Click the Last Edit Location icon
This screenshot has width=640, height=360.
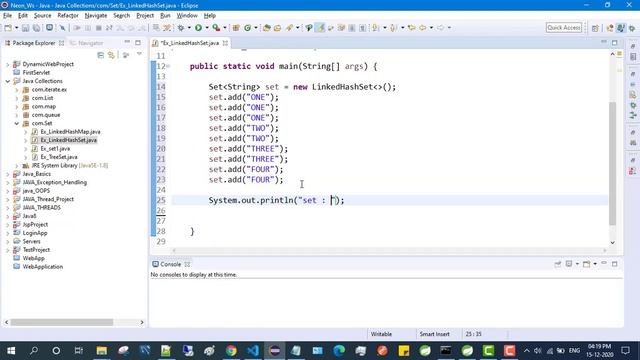tap(411, 28)
